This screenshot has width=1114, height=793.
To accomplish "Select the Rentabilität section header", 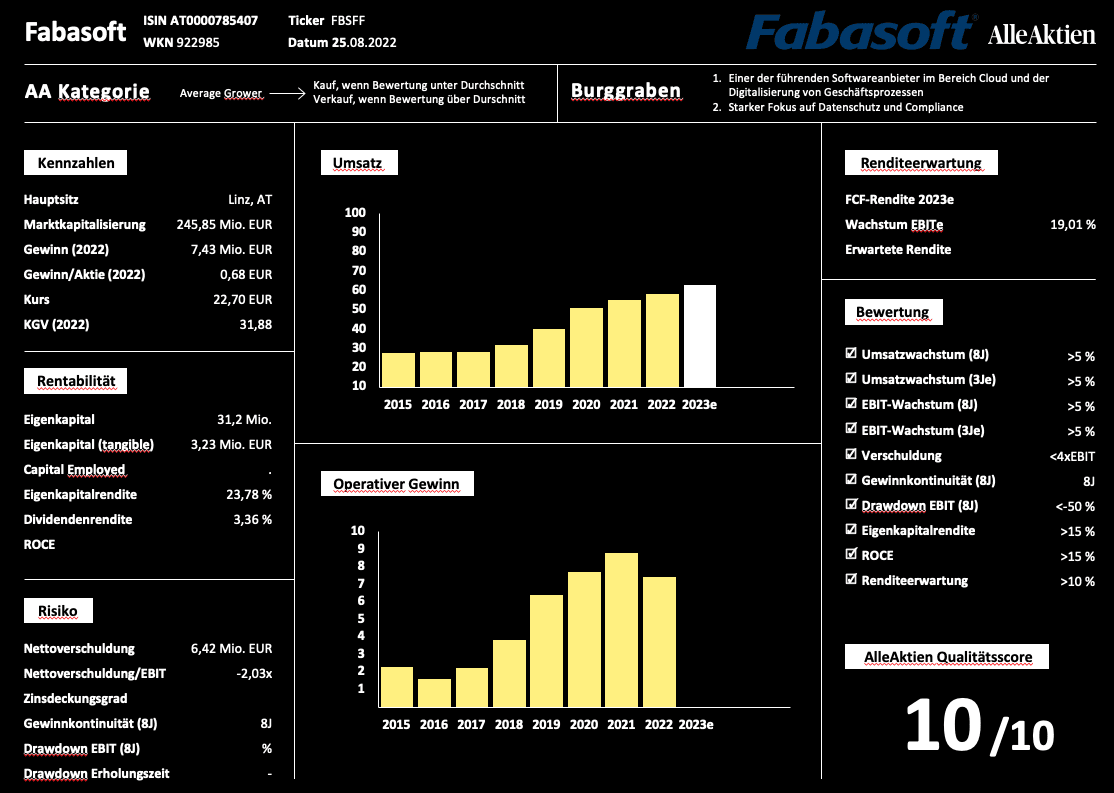I will point(75,382).
